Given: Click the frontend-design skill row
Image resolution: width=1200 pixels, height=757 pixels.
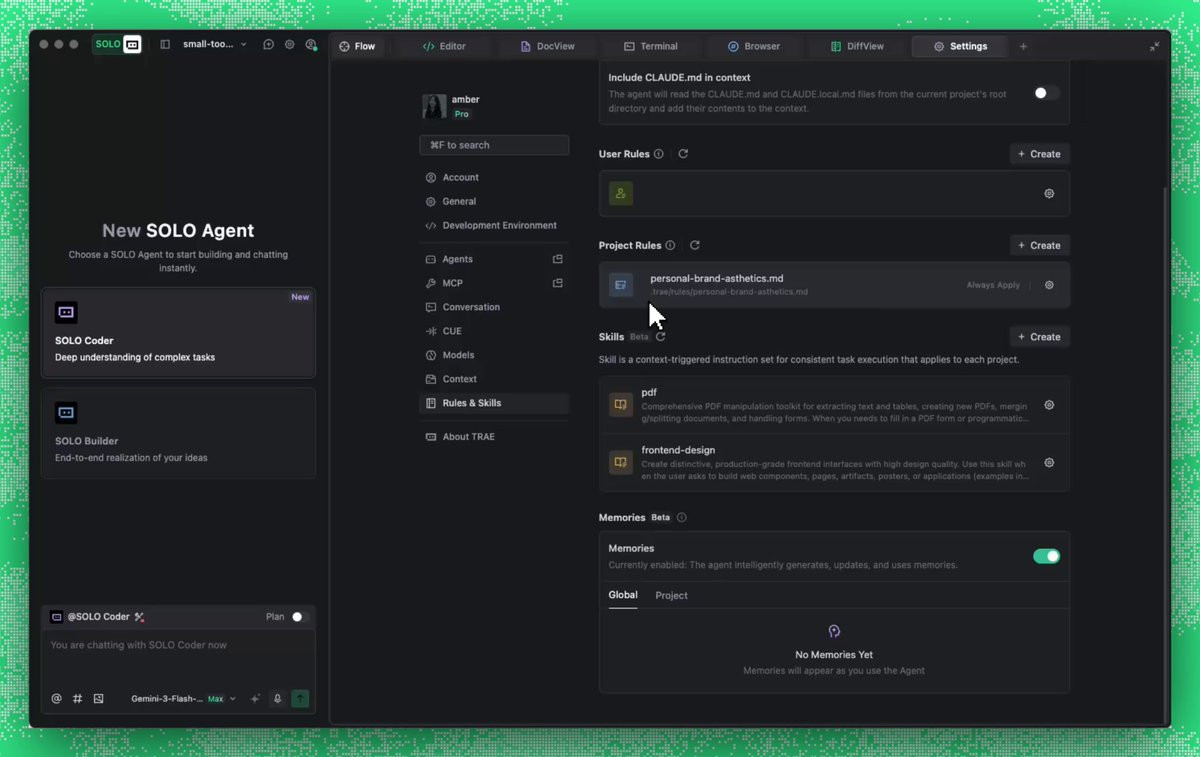Looking at the screenshot, I should [834, 463].
